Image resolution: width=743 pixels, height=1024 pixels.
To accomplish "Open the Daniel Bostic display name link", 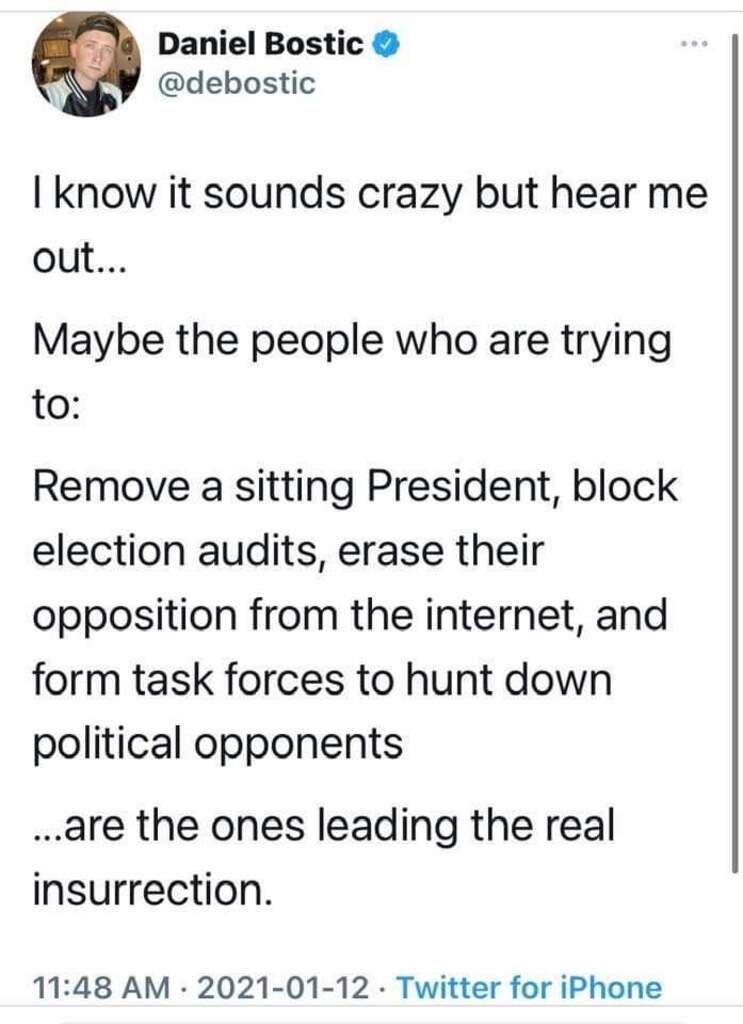I will click(260, 44).
